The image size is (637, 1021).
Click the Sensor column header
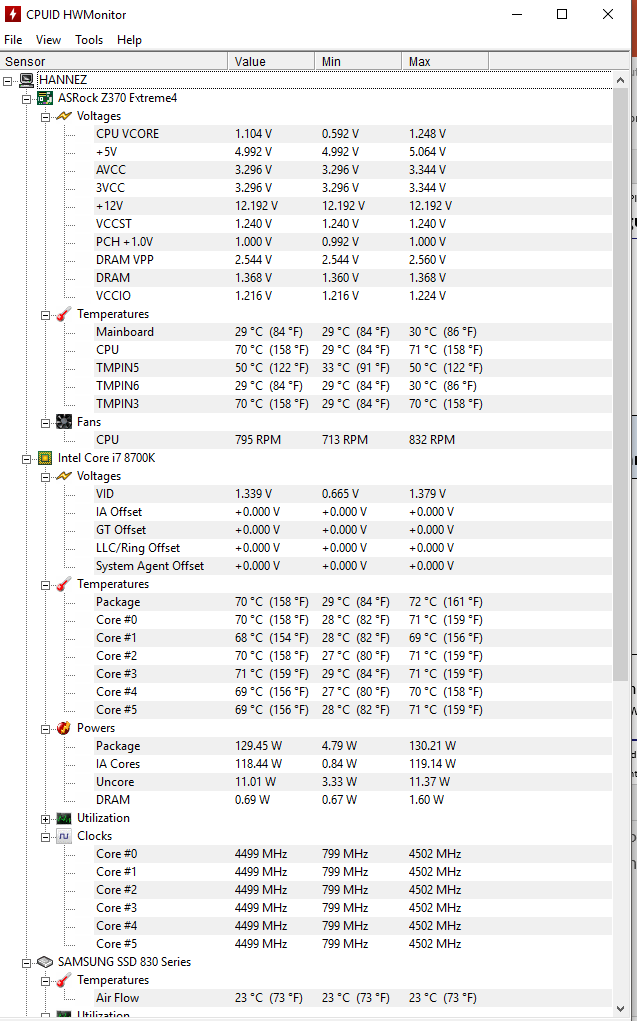(x=113, y=61)
